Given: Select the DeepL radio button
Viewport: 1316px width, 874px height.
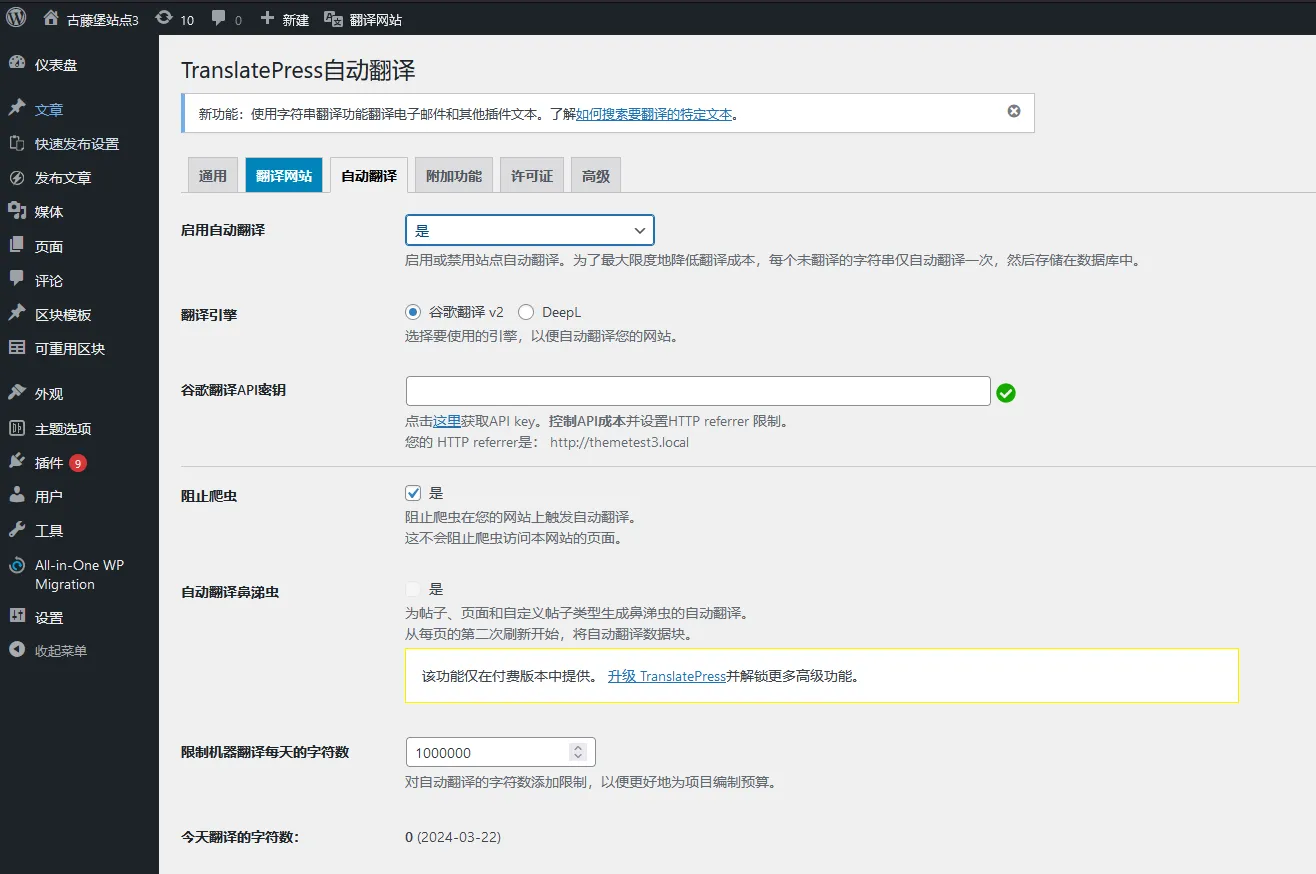Looking at the screenshot, I should pos(526,312).
